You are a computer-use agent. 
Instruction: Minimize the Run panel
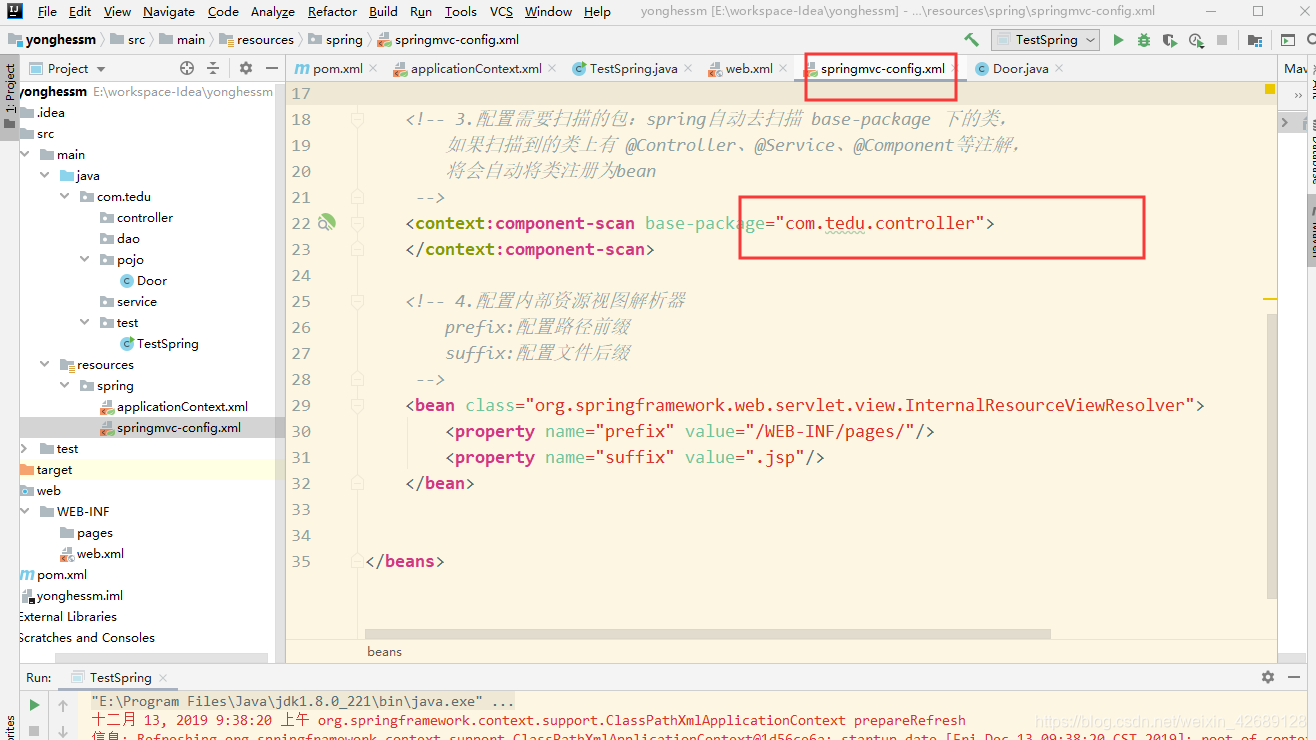click(x=1296, y=677)
